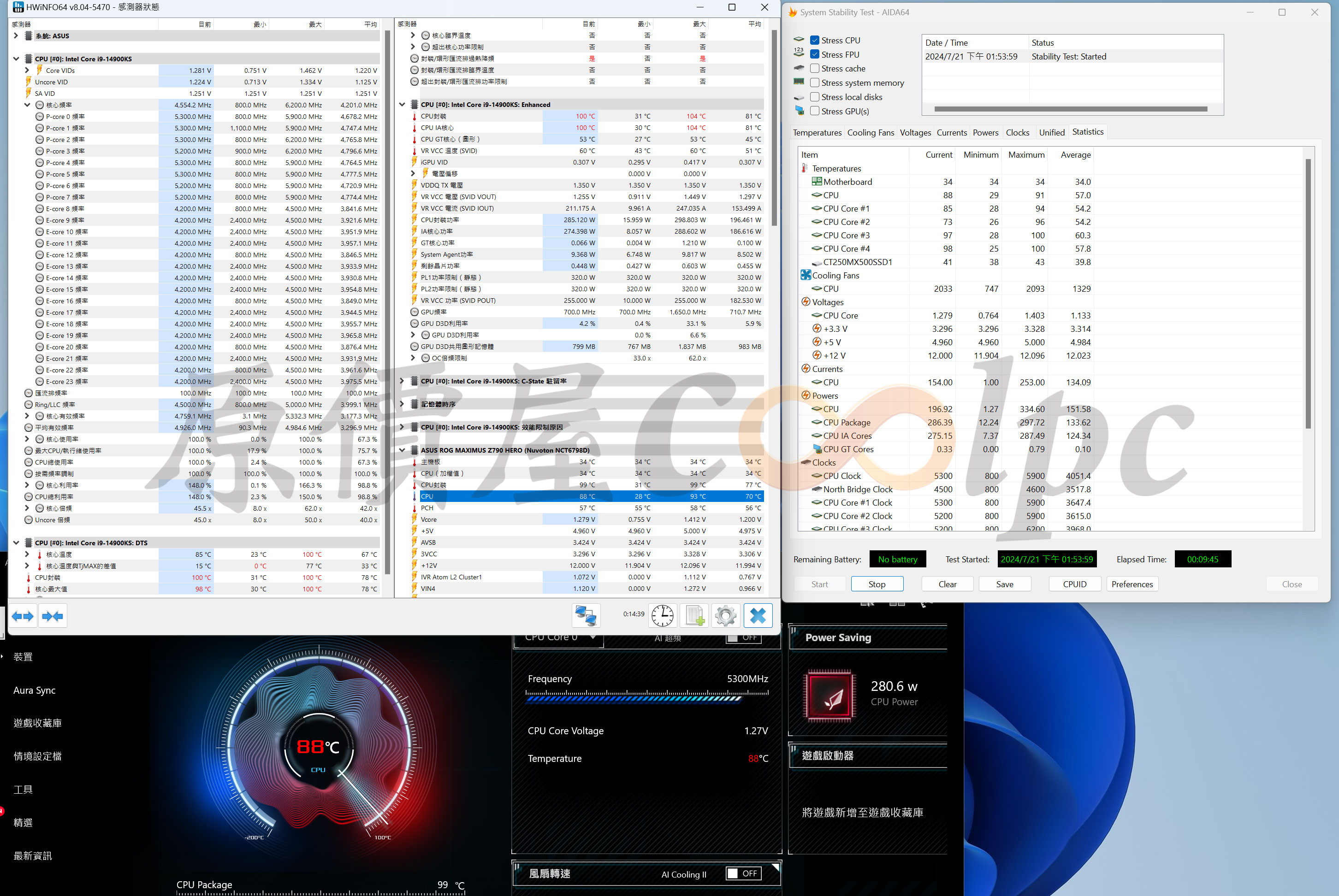The width and height of the screenshot is (1339, 896).
Task: Click the Core VIDs lightning bolt icon
Action: point(40,70)
